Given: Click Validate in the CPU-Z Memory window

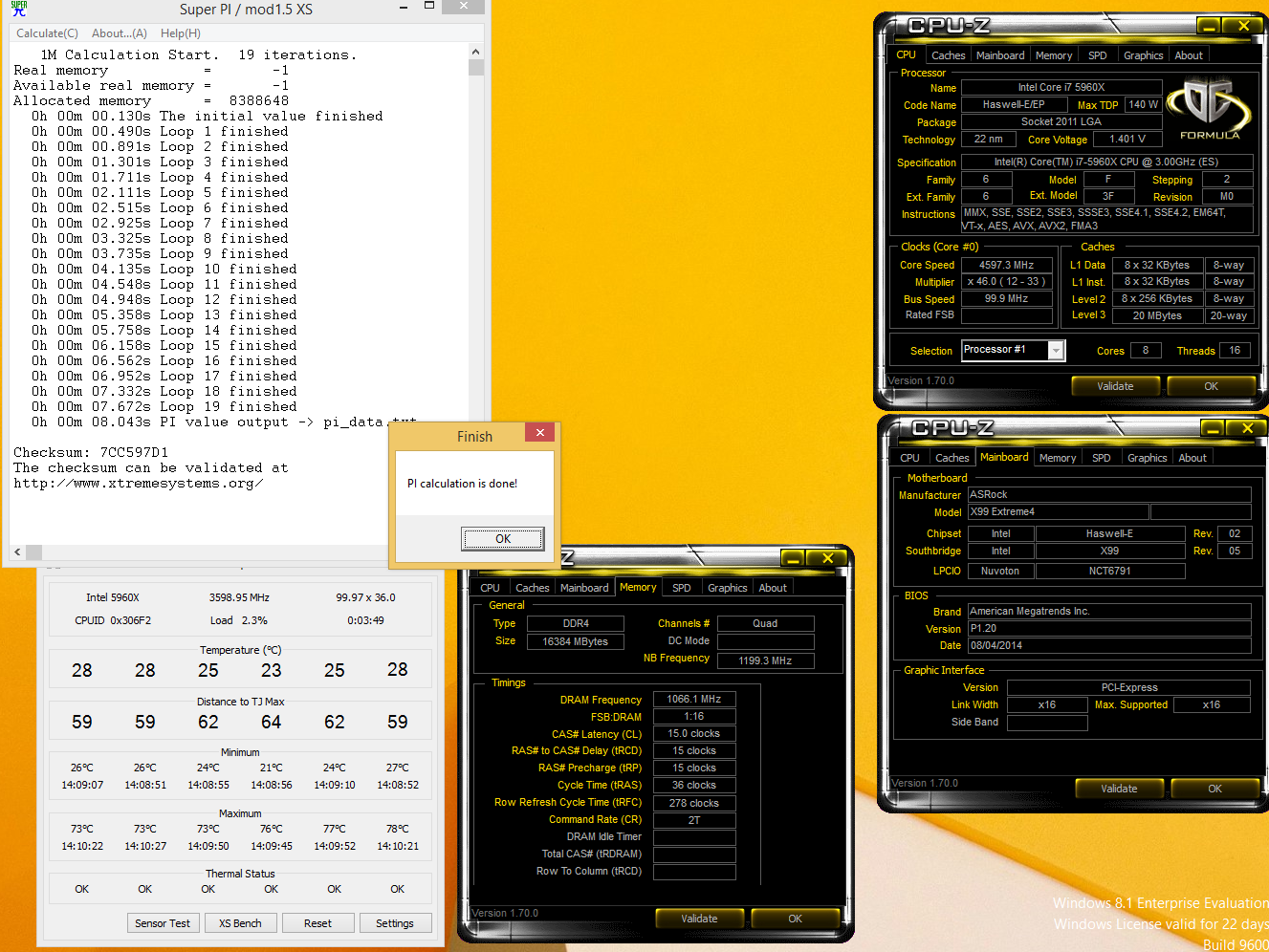Looking at the screenshot, I should (699, 919).
